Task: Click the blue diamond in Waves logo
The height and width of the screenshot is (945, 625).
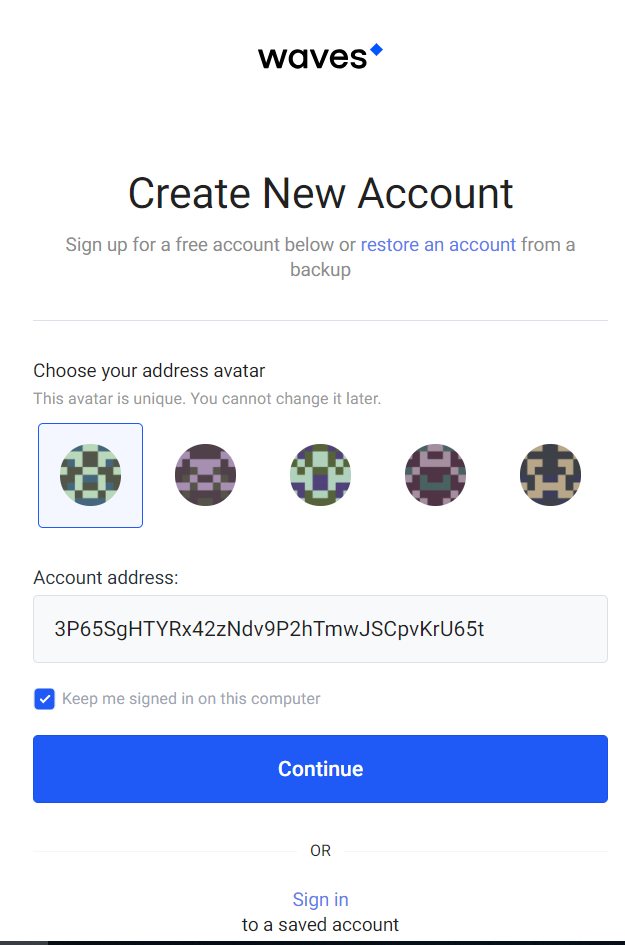Action: 376,49
